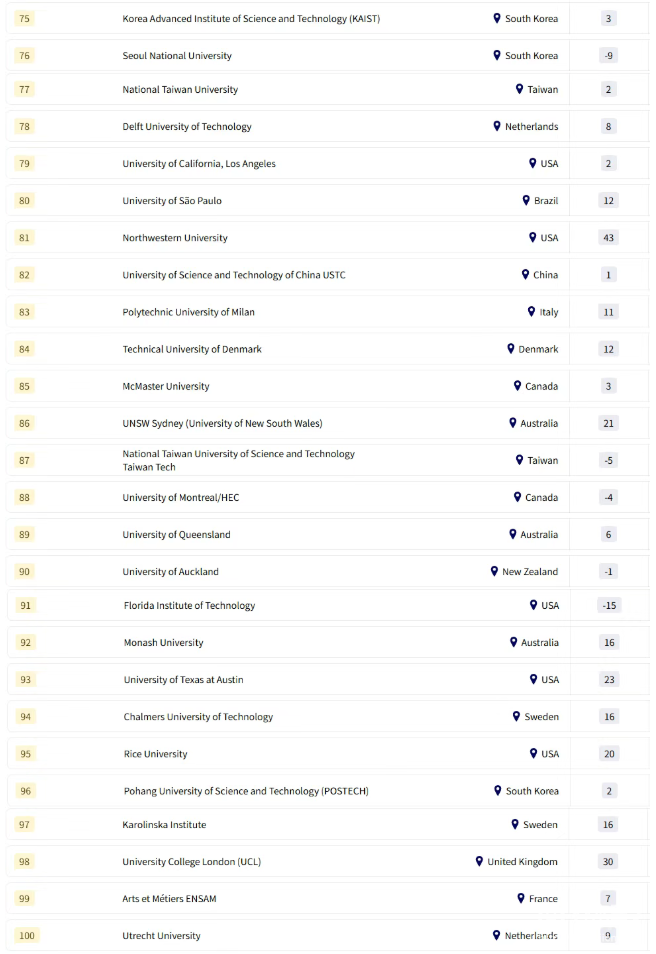
Task: Click Northwestern's rank change value 43
Action: [x=609, y=238]
